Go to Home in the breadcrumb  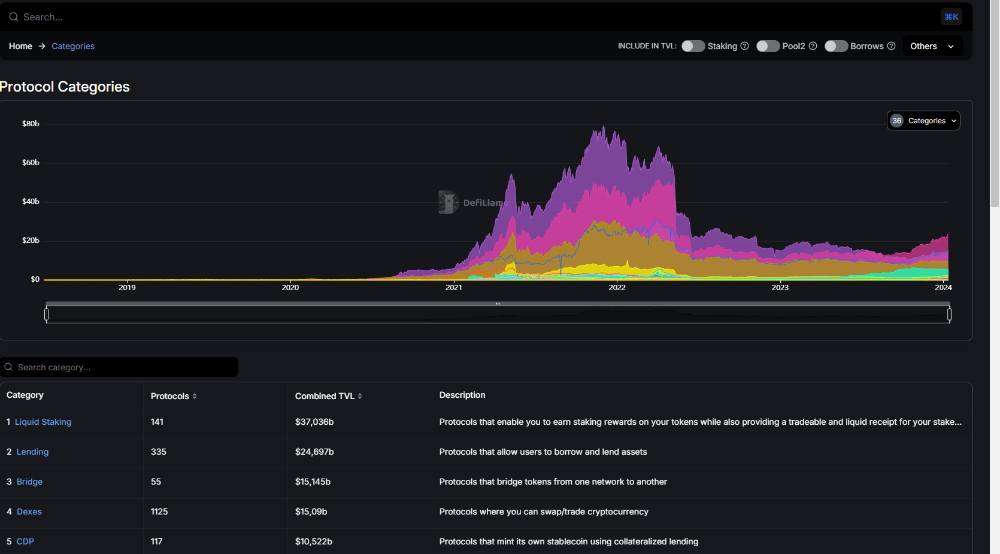[21, 46]
